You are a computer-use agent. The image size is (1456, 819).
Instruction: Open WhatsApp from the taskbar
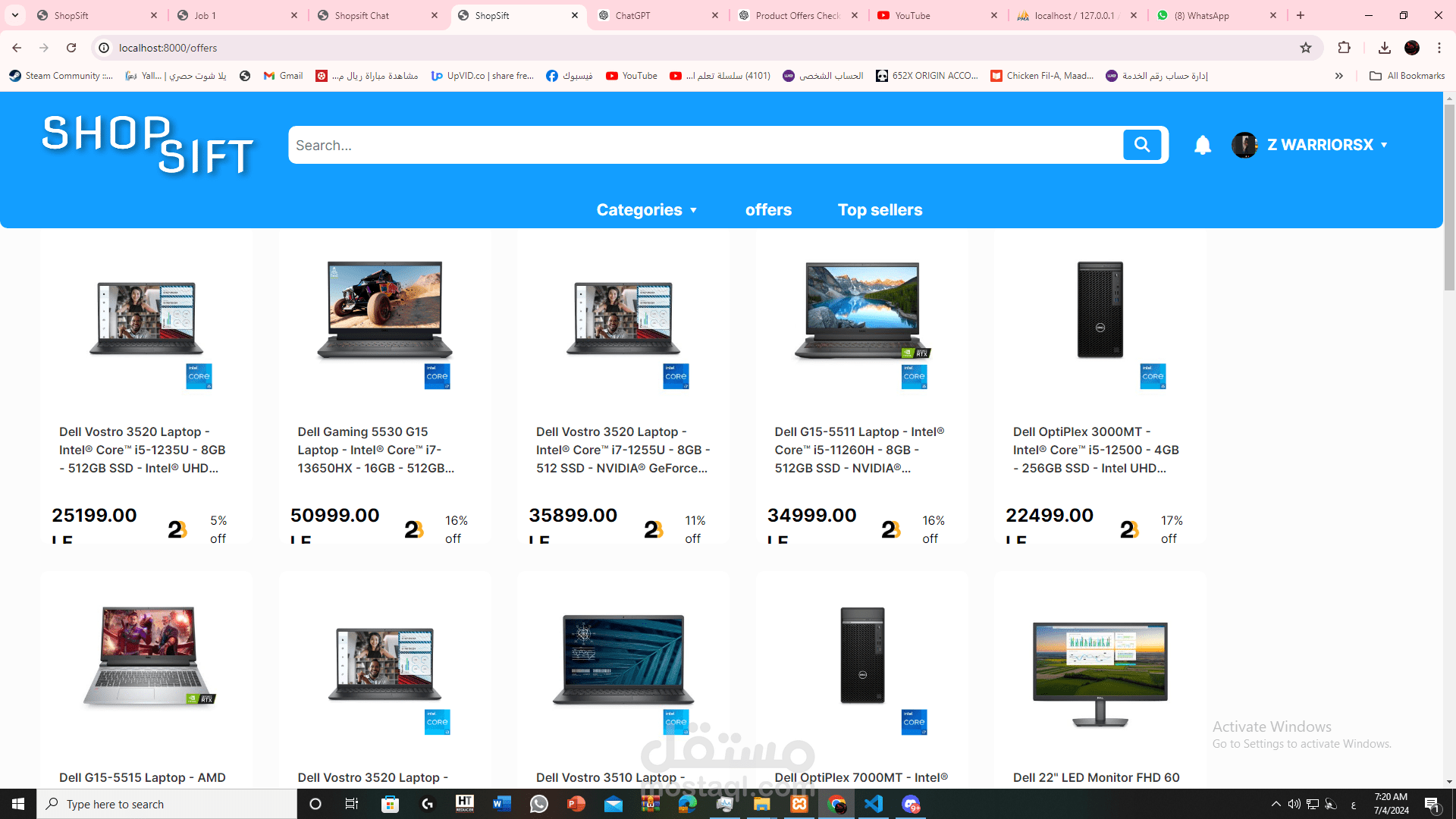(539, 804)
